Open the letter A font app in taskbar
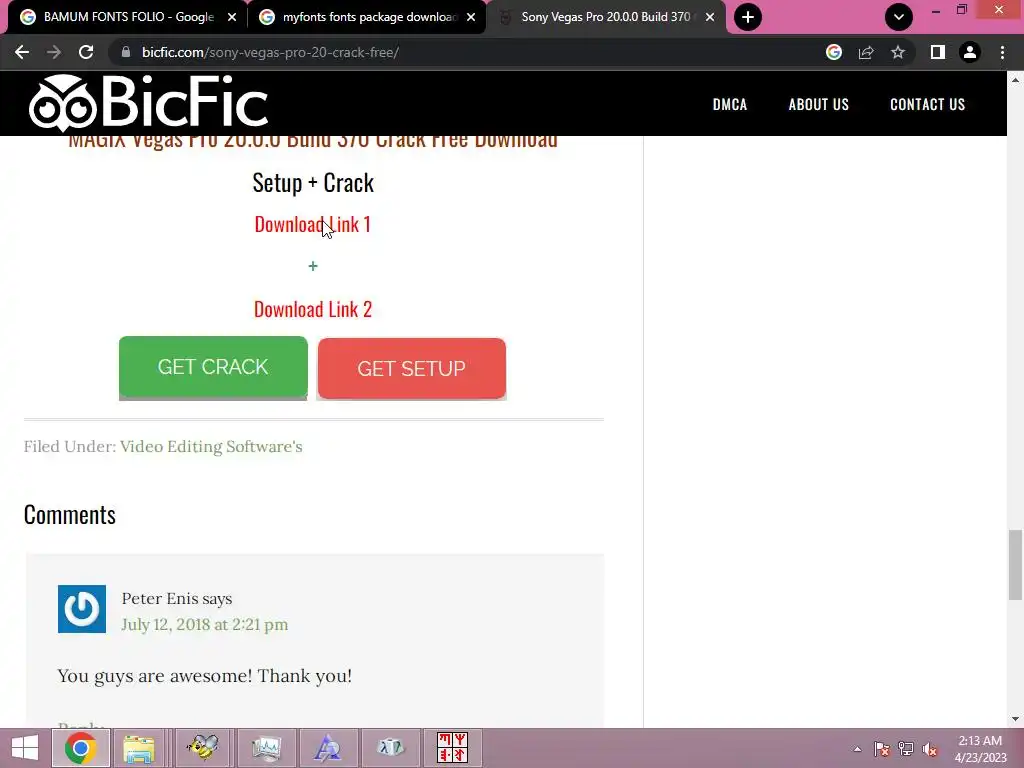This screenshot has height=768, width=1024. click(x=327, y=748)
